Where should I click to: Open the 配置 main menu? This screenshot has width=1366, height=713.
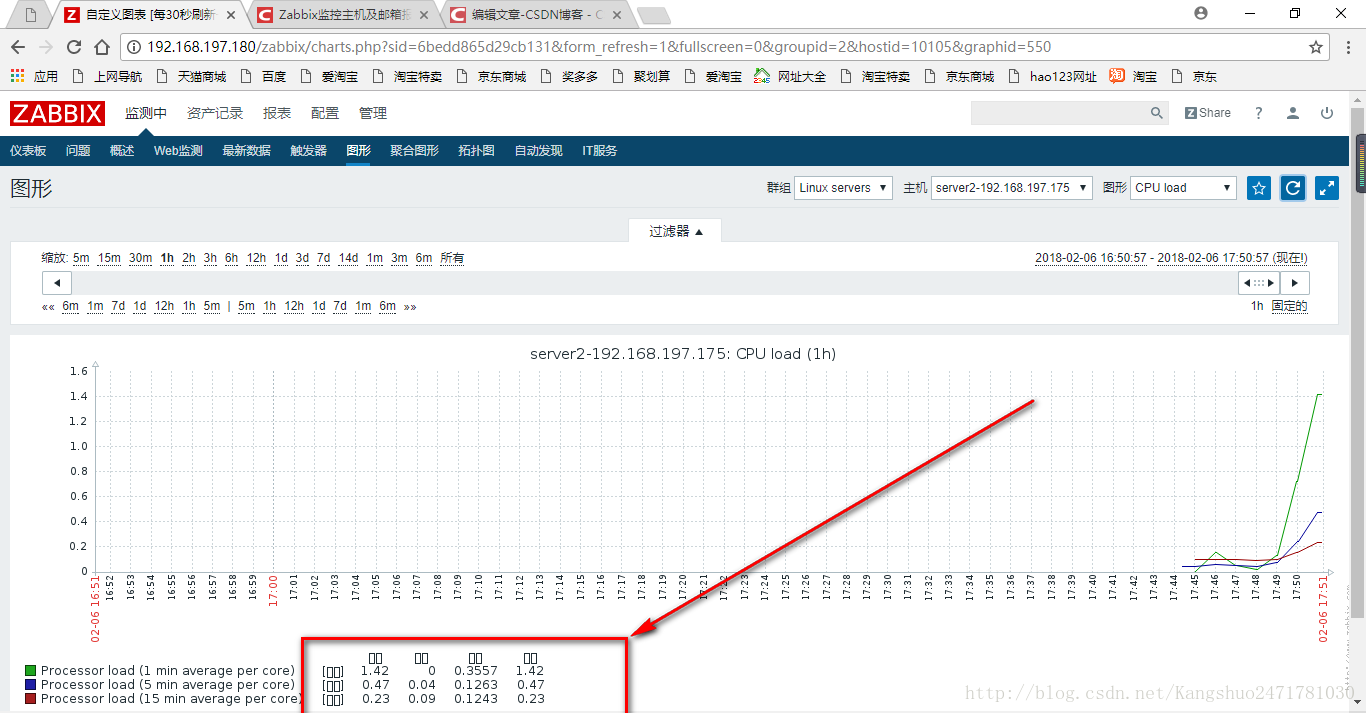[325, 113]
